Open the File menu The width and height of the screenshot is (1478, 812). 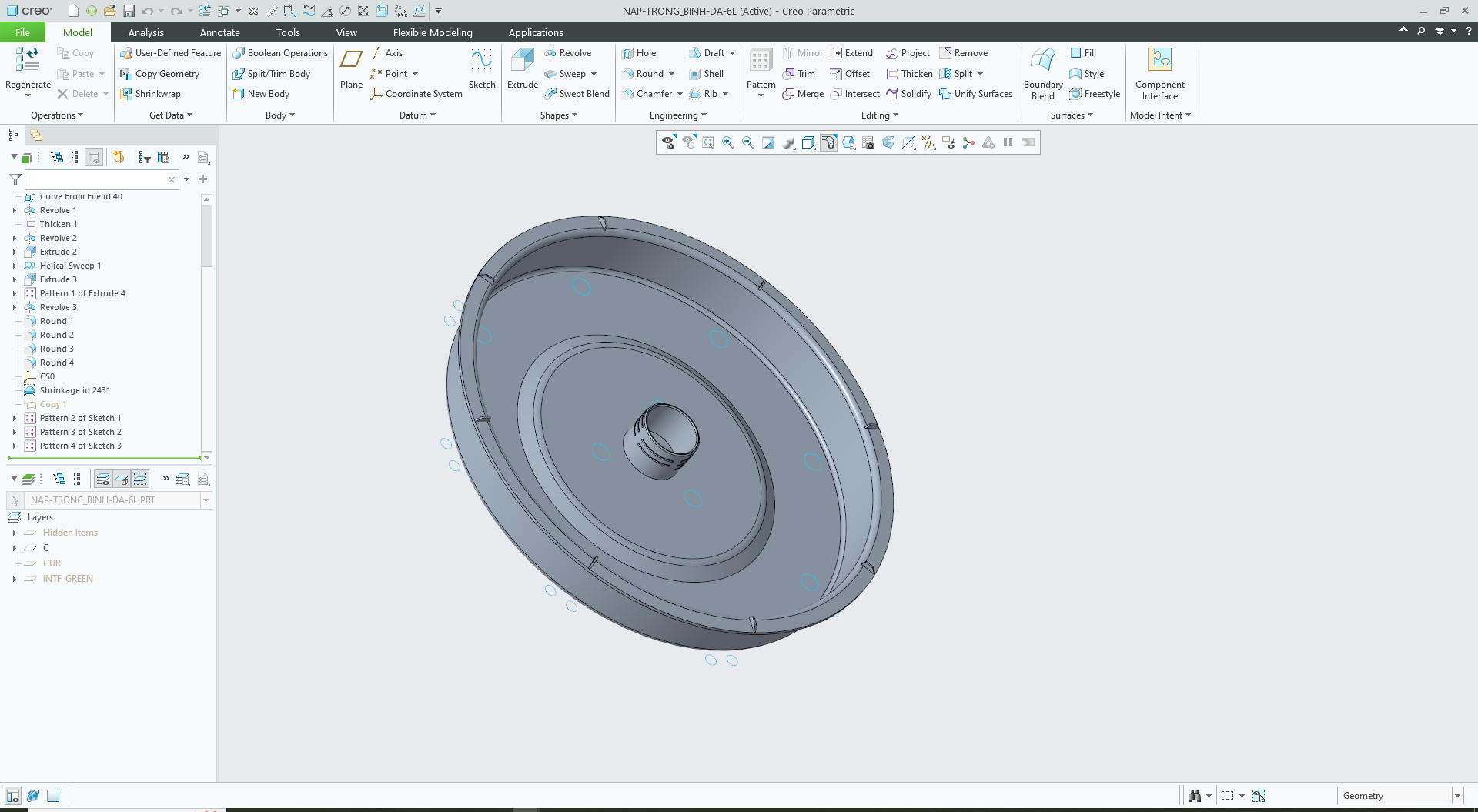pyautogui.click(x=22, y=32)
